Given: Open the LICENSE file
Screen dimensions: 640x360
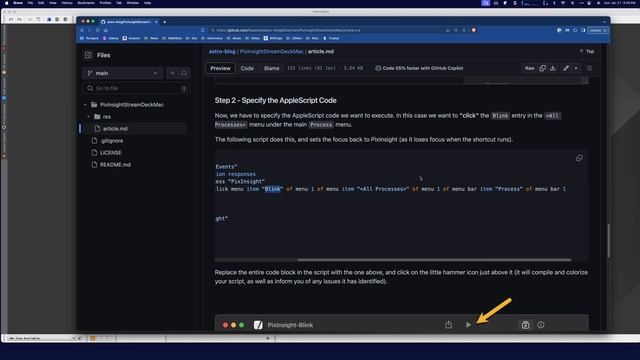Looking at the screenshot, I should click(111, 153).
